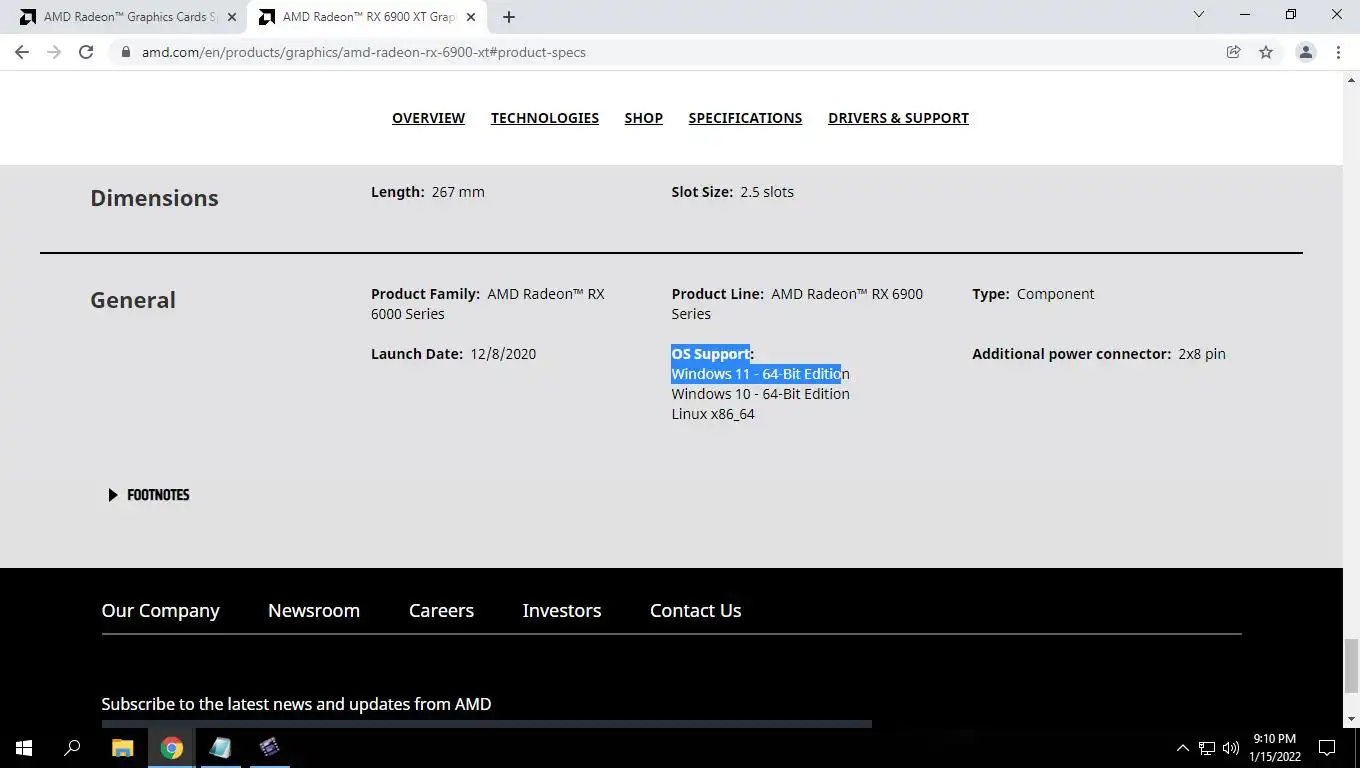
Task: Click the page vertical scrollbar thumb
Action: 1351,665
